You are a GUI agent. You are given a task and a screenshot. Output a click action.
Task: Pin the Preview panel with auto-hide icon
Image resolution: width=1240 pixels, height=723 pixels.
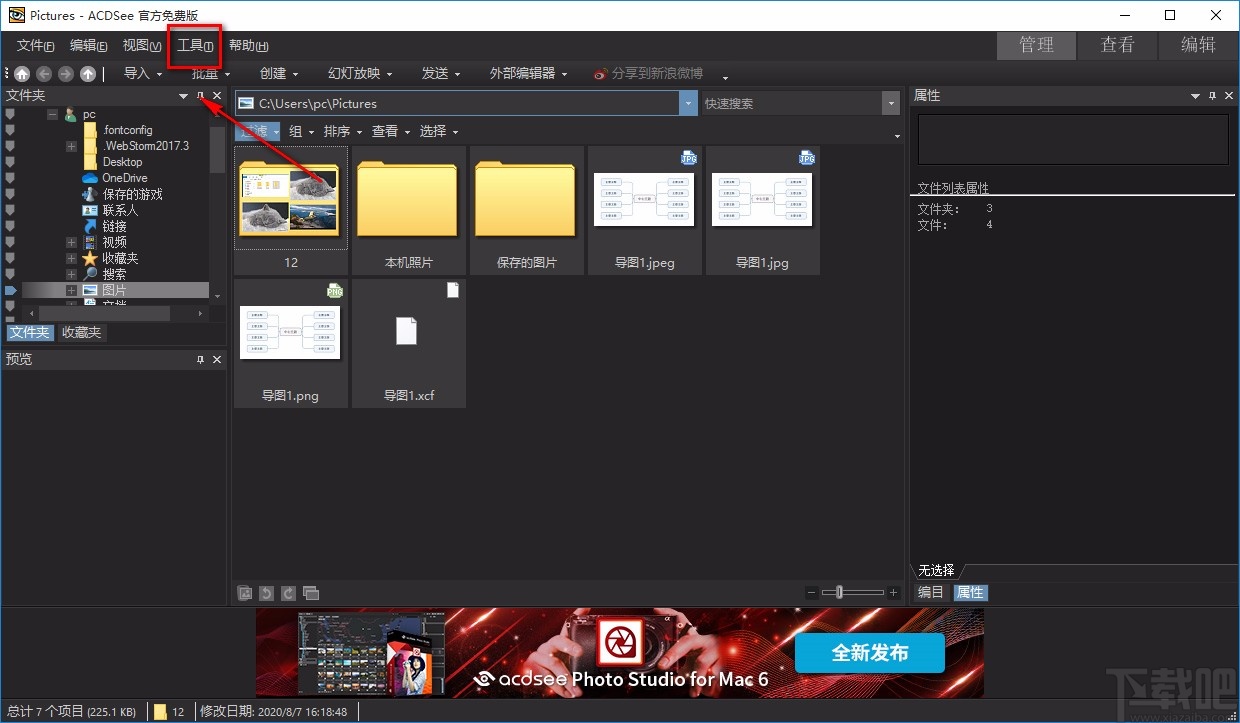200,359
